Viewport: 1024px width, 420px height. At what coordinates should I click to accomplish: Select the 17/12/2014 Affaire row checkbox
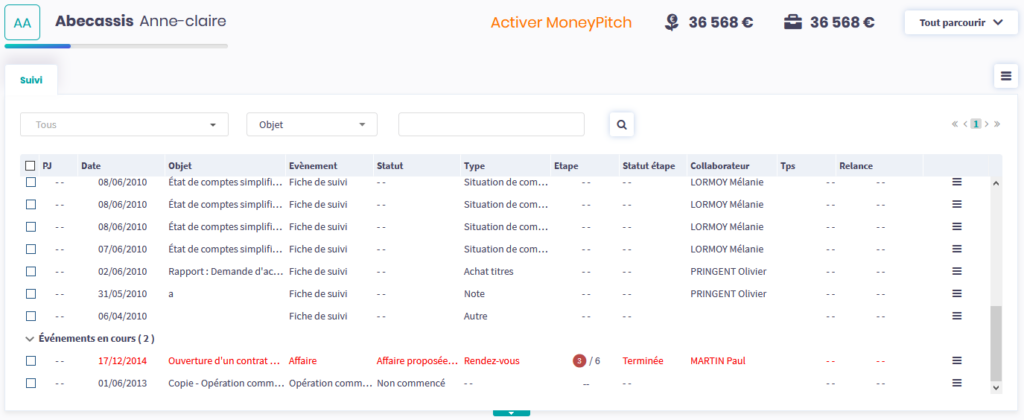pyautogui.click(x=30, y=360)
